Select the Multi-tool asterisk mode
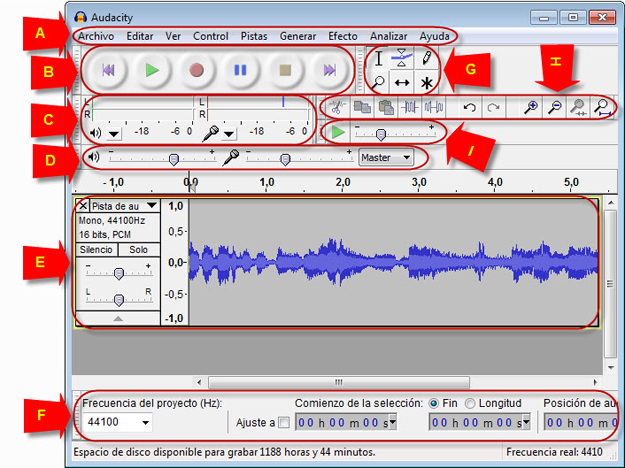Screen dimensions: 625x468 pos(426,83)
